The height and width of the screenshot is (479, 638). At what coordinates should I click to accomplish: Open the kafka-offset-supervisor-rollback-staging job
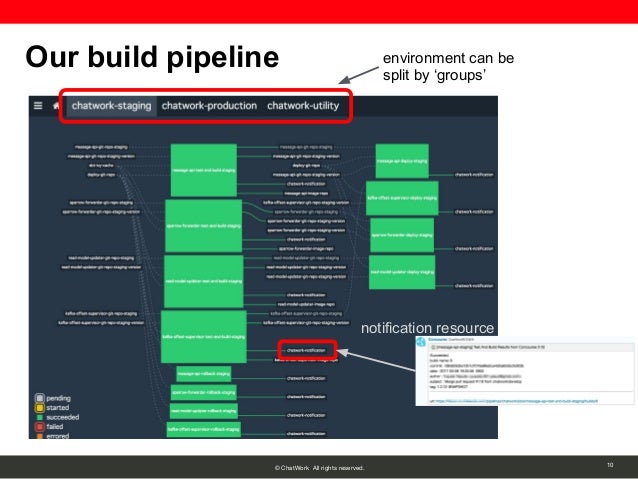tap(203, 429)
